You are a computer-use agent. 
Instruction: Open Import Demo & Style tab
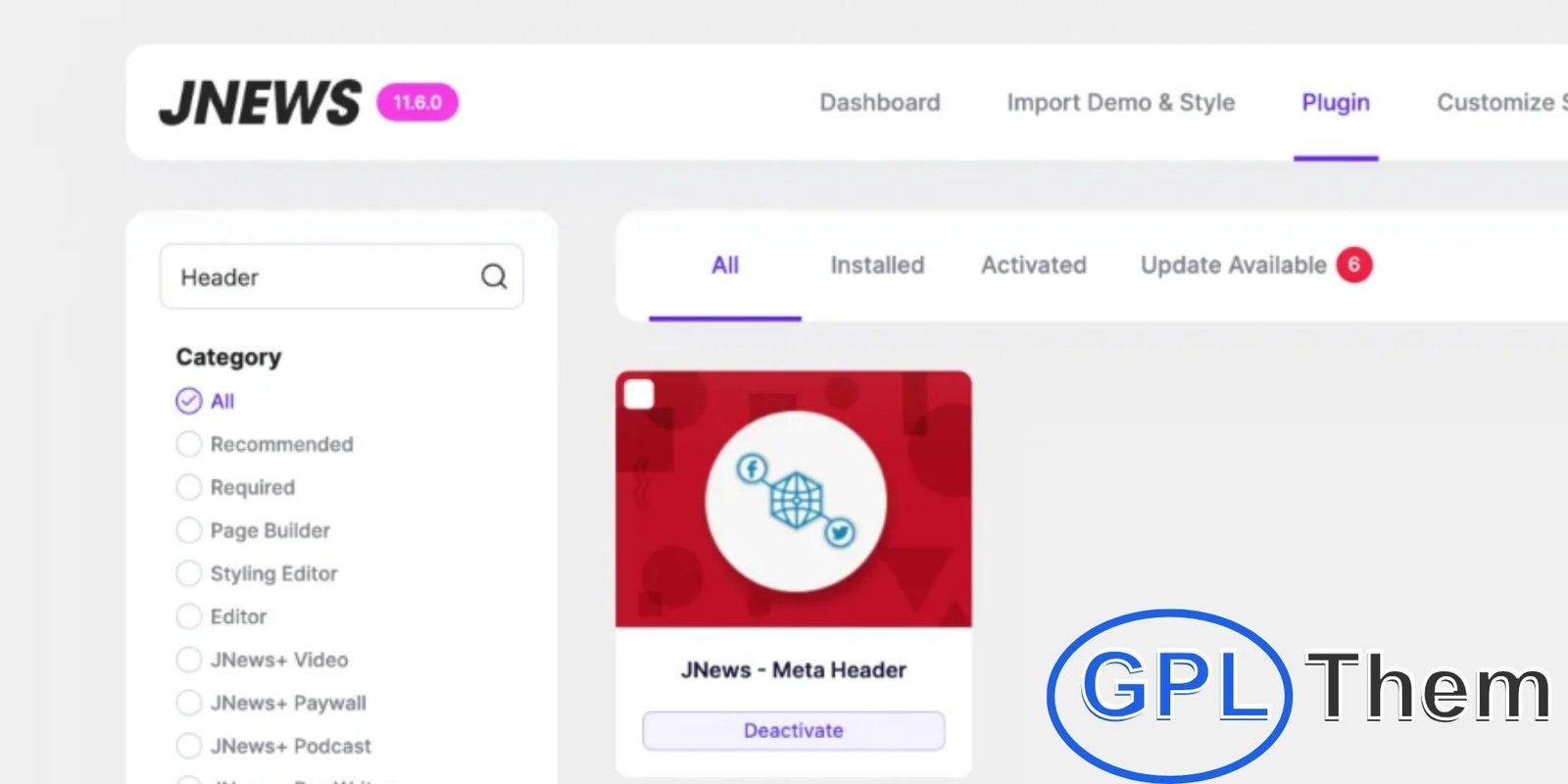click(1121, 102)
